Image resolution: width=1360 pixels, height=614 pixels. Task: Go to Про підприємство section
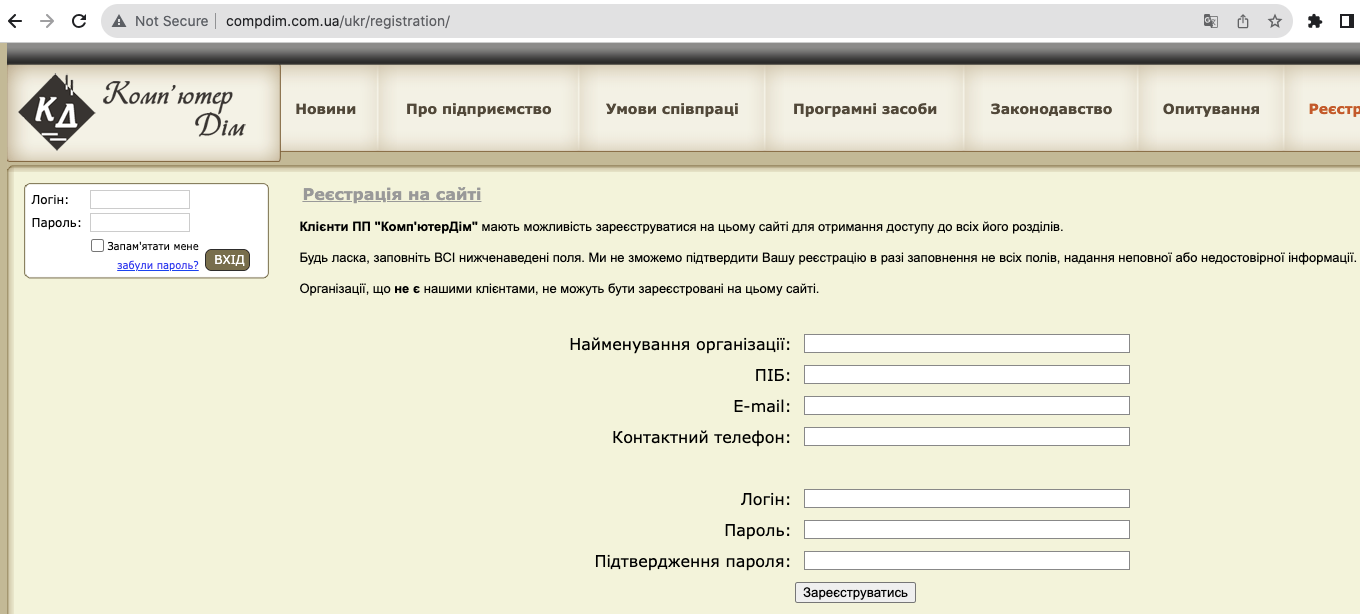(478, 109)
